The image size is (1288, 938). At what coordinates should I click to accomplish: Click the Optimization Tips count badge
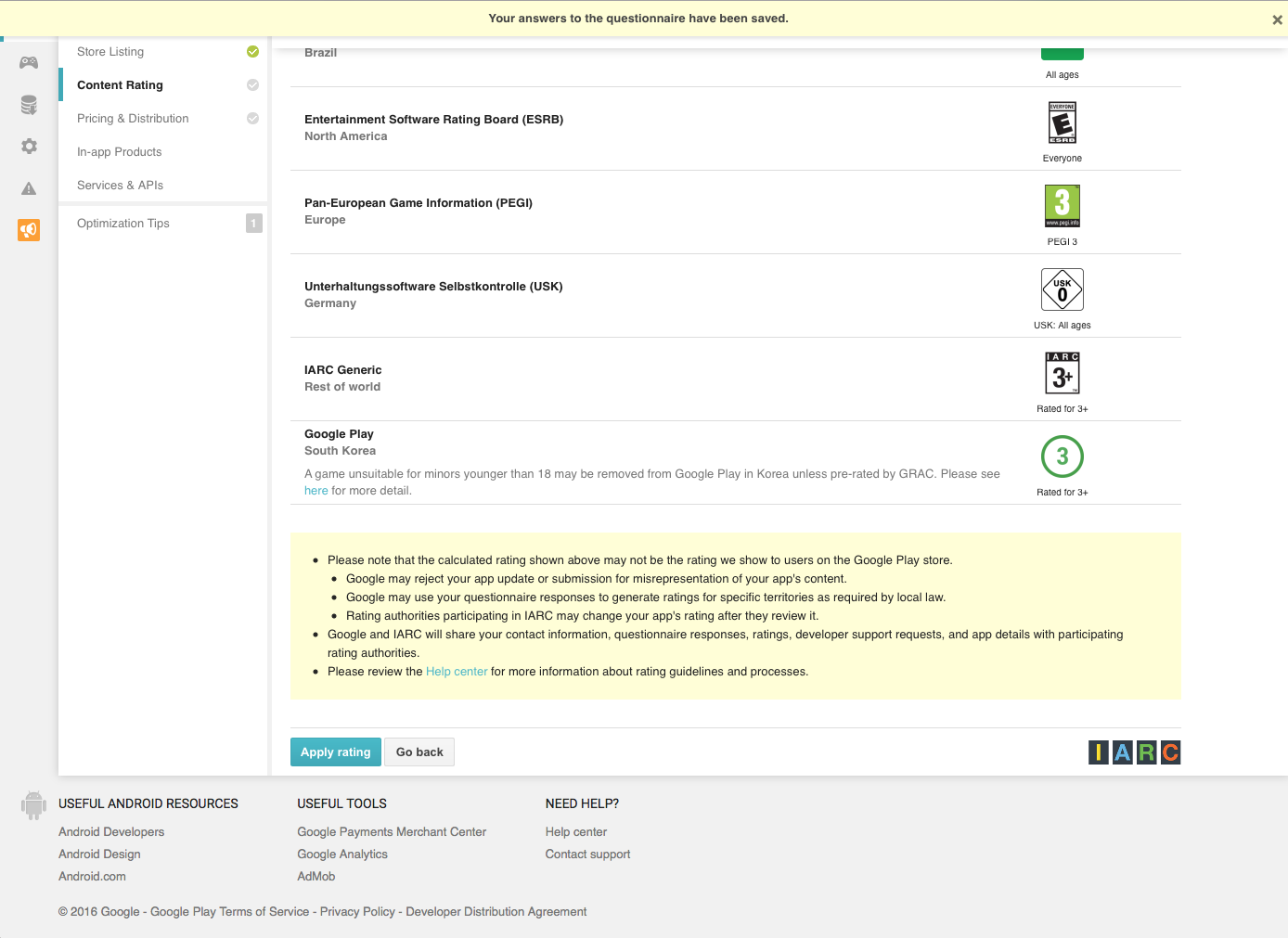click(254, 224)
